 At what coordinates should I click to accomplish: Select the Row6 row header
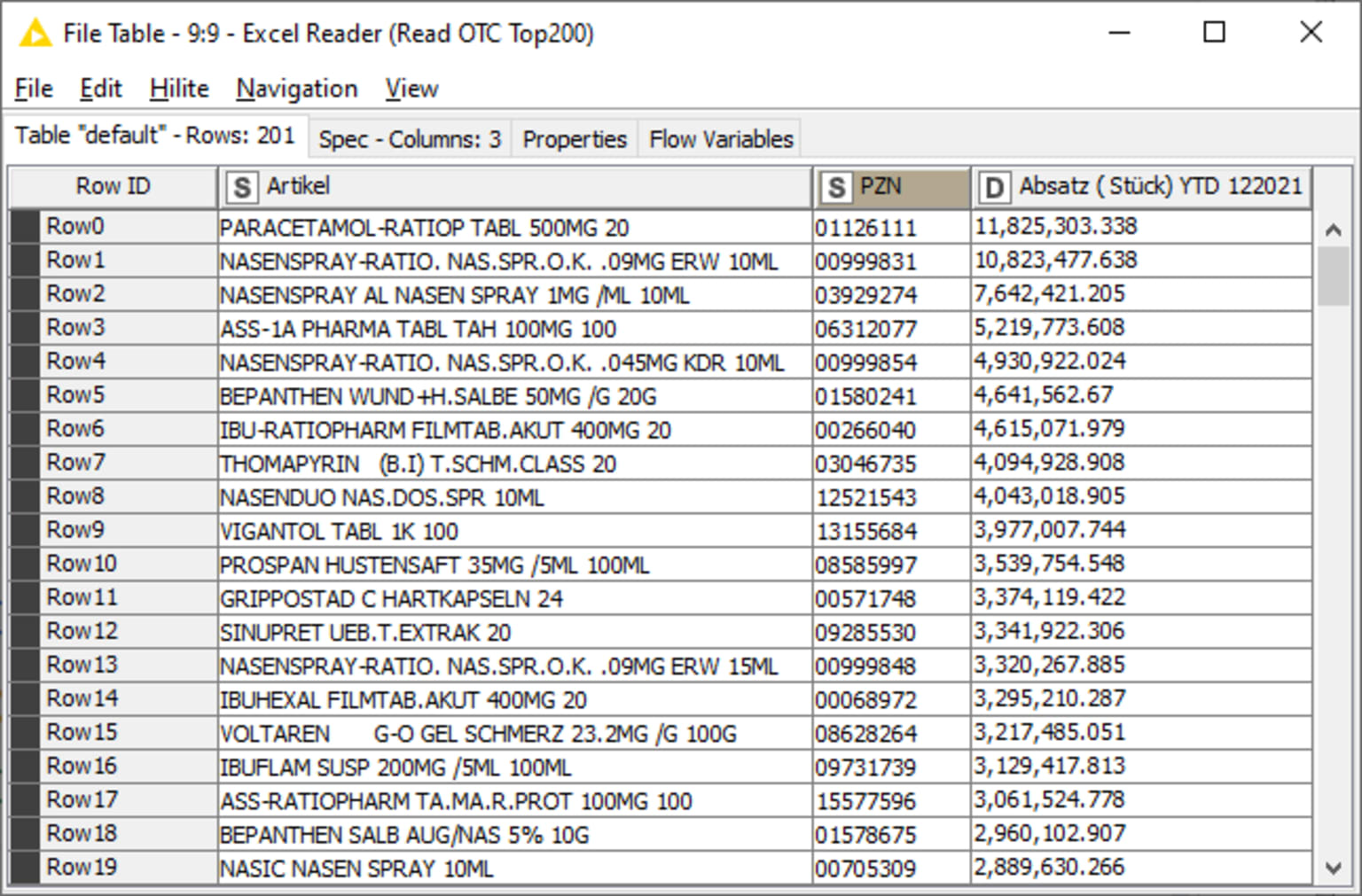(x=113, y=429)
